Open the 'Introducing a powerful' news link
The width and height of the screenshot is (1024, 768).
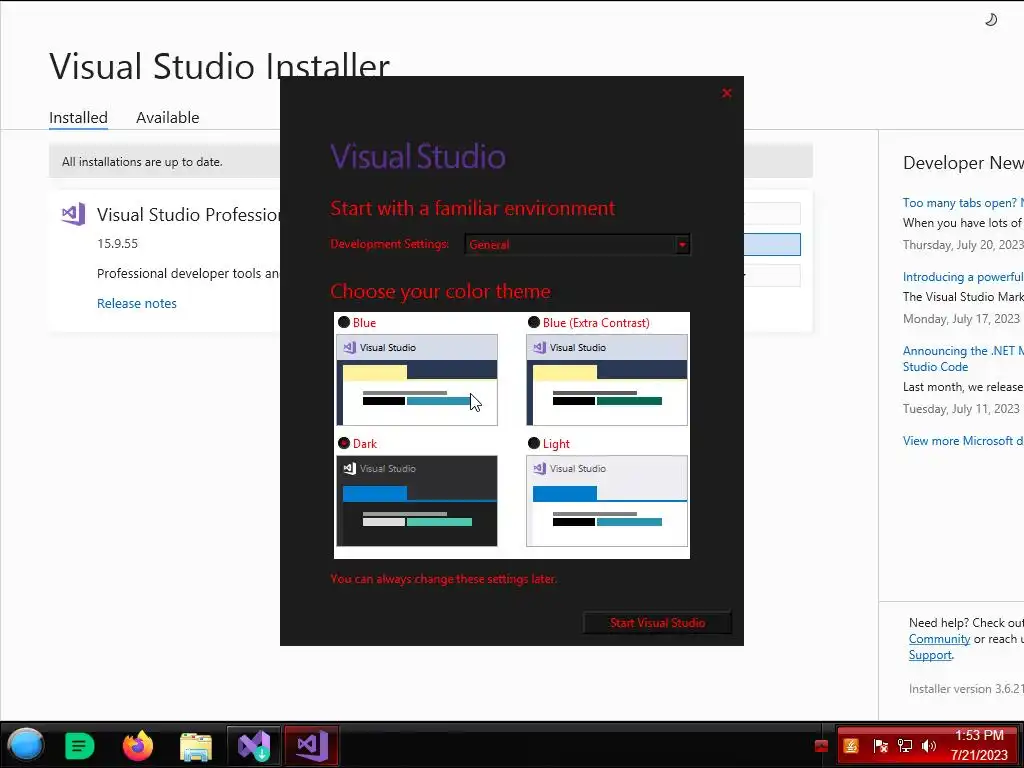click(x=963, y=276)
